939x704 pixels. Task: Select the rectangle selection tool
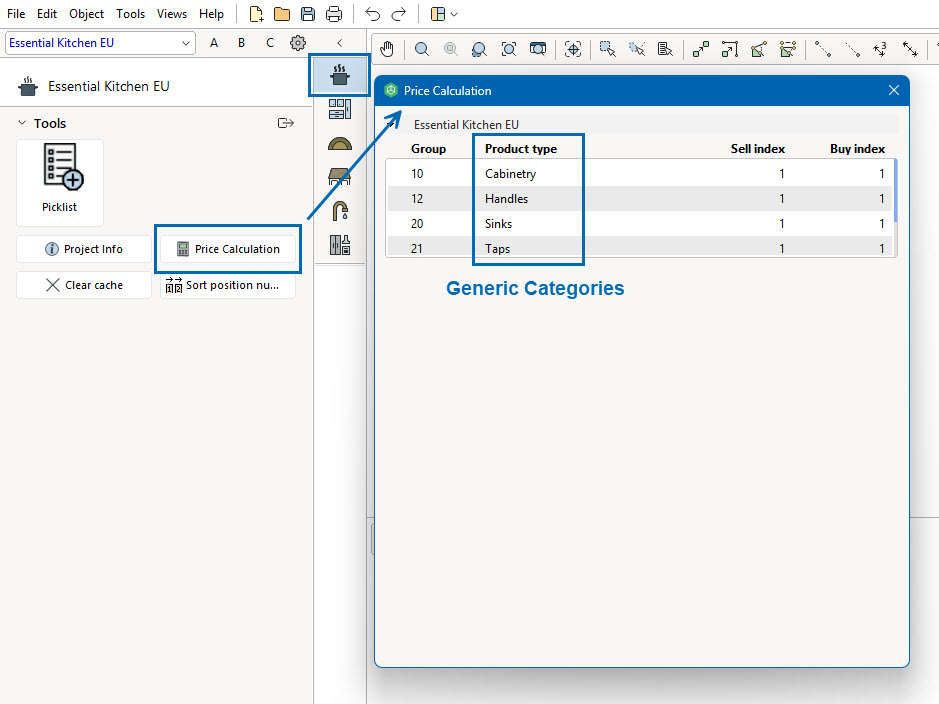pyautogui.click(x=608, y=49)
